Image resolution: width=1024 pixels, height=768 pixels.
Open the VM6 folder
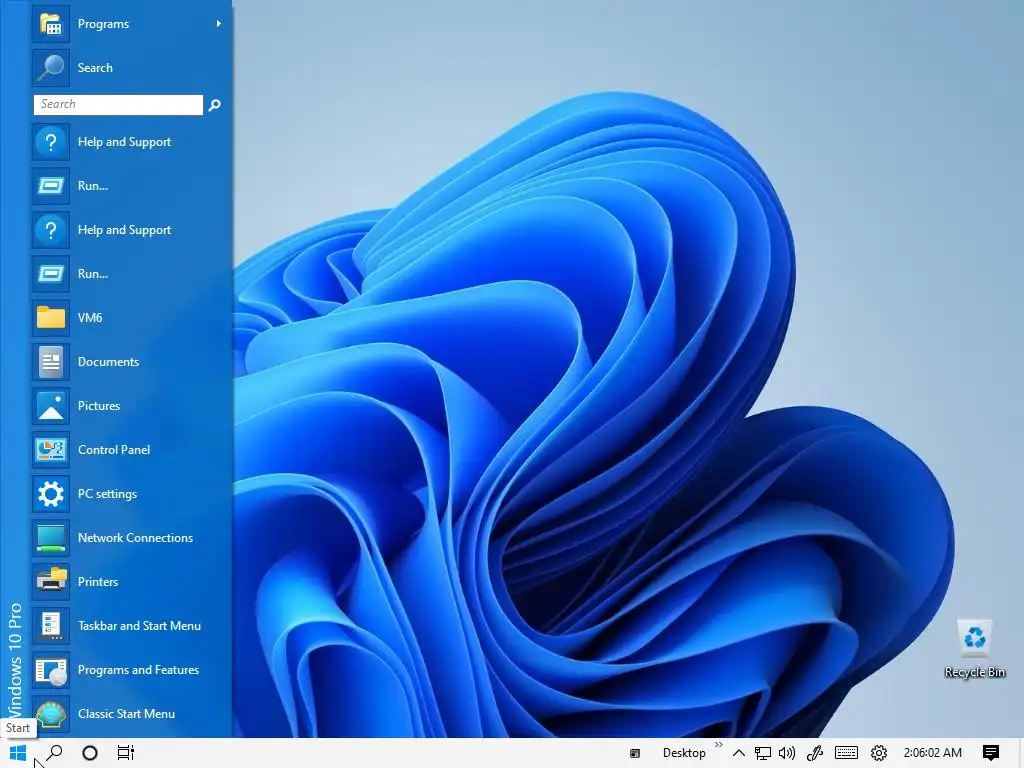pyautogui.click(x=131, y=317)
